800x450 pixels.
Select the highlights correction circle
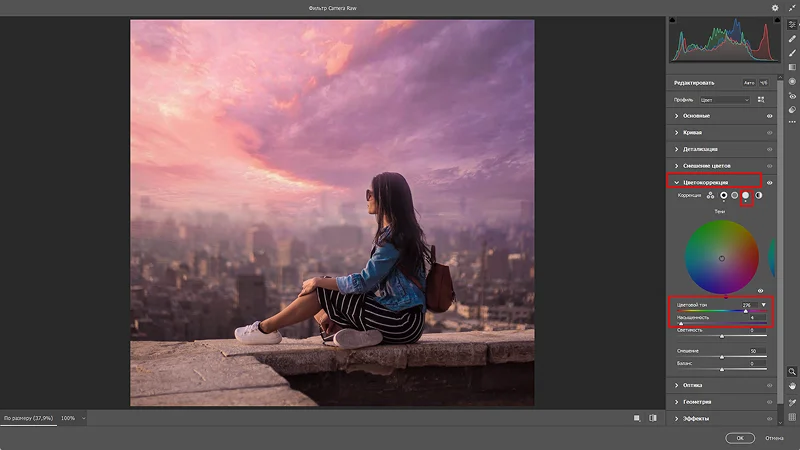(745, 195)
